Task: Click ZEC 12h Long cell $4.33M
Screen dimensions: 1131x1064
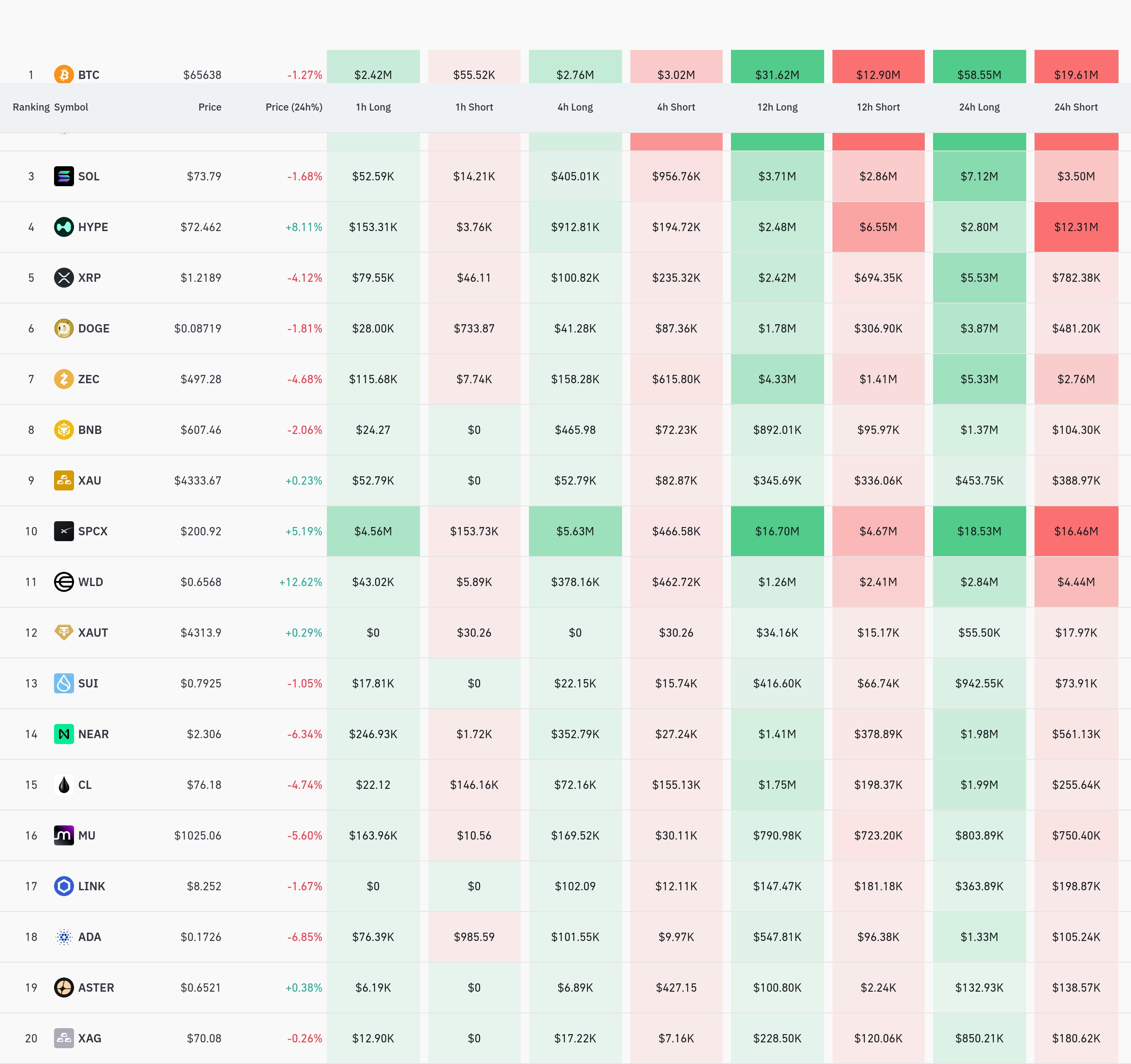Action: point(777,379)
